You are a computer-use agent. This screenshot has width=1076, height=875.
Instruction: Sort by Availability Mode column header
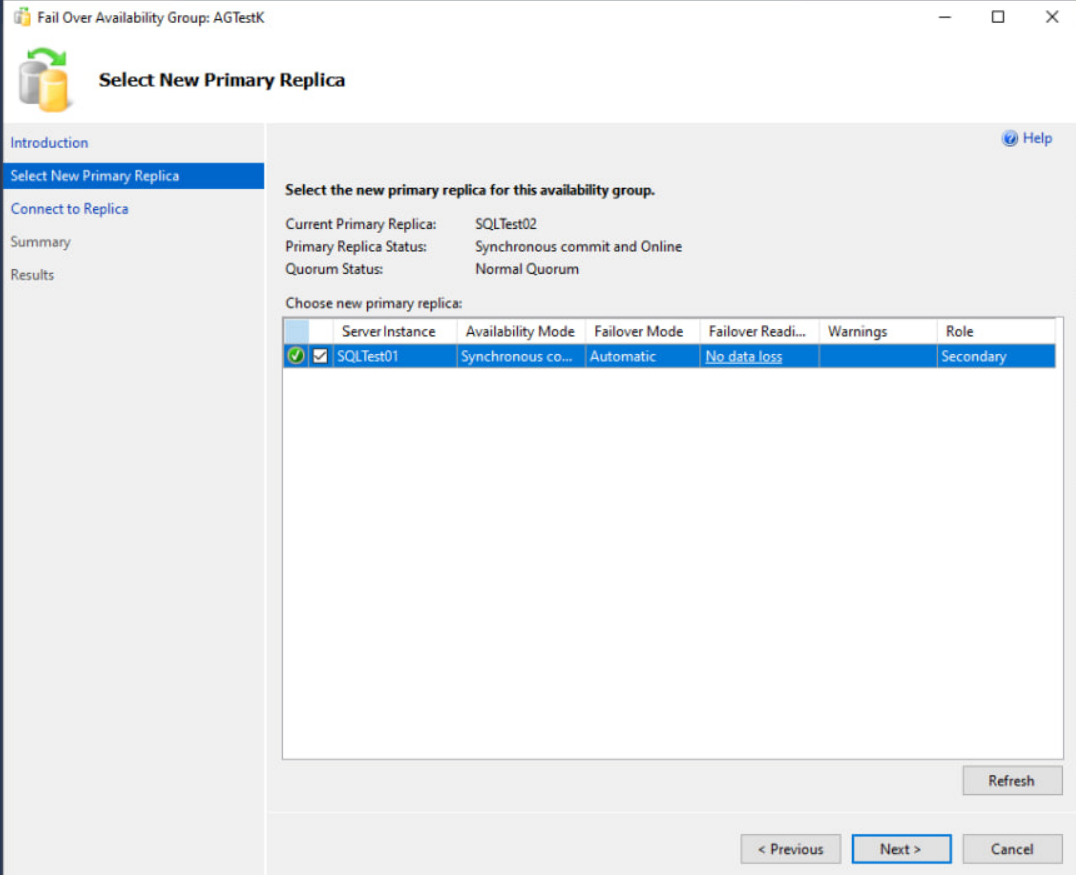coord(520,331)
